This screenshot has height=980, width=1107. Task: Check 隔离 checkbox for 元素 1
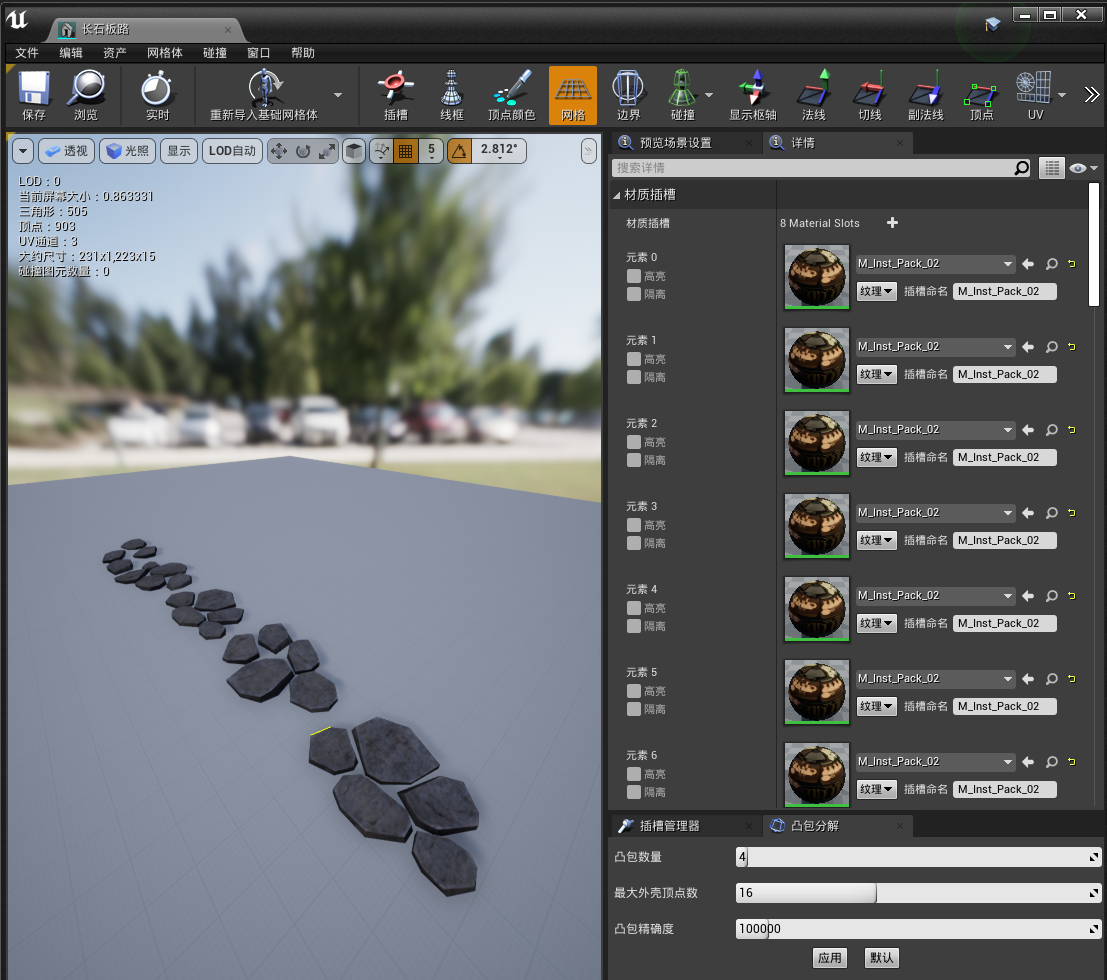633,377
